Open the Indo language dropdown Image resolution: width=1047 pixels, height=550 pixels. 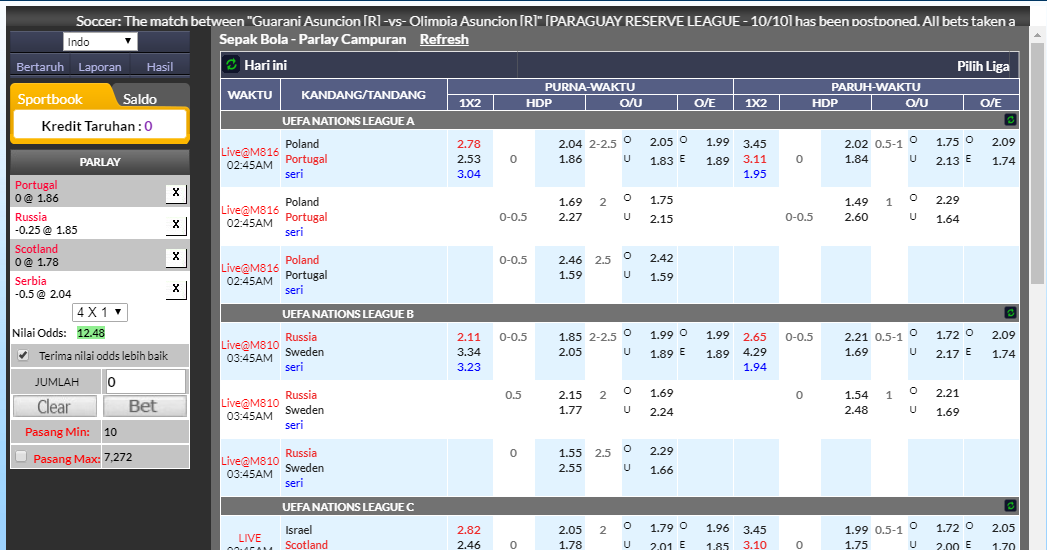tap(100, 41)
